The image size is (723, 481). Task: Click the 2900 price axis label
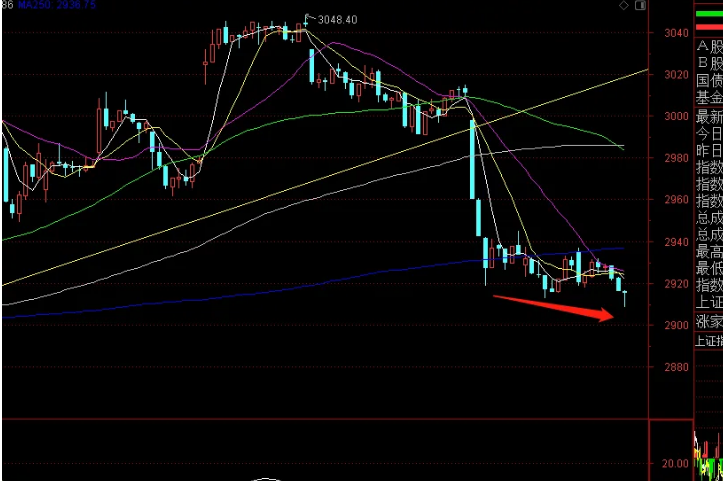click(x=676, y=325)
